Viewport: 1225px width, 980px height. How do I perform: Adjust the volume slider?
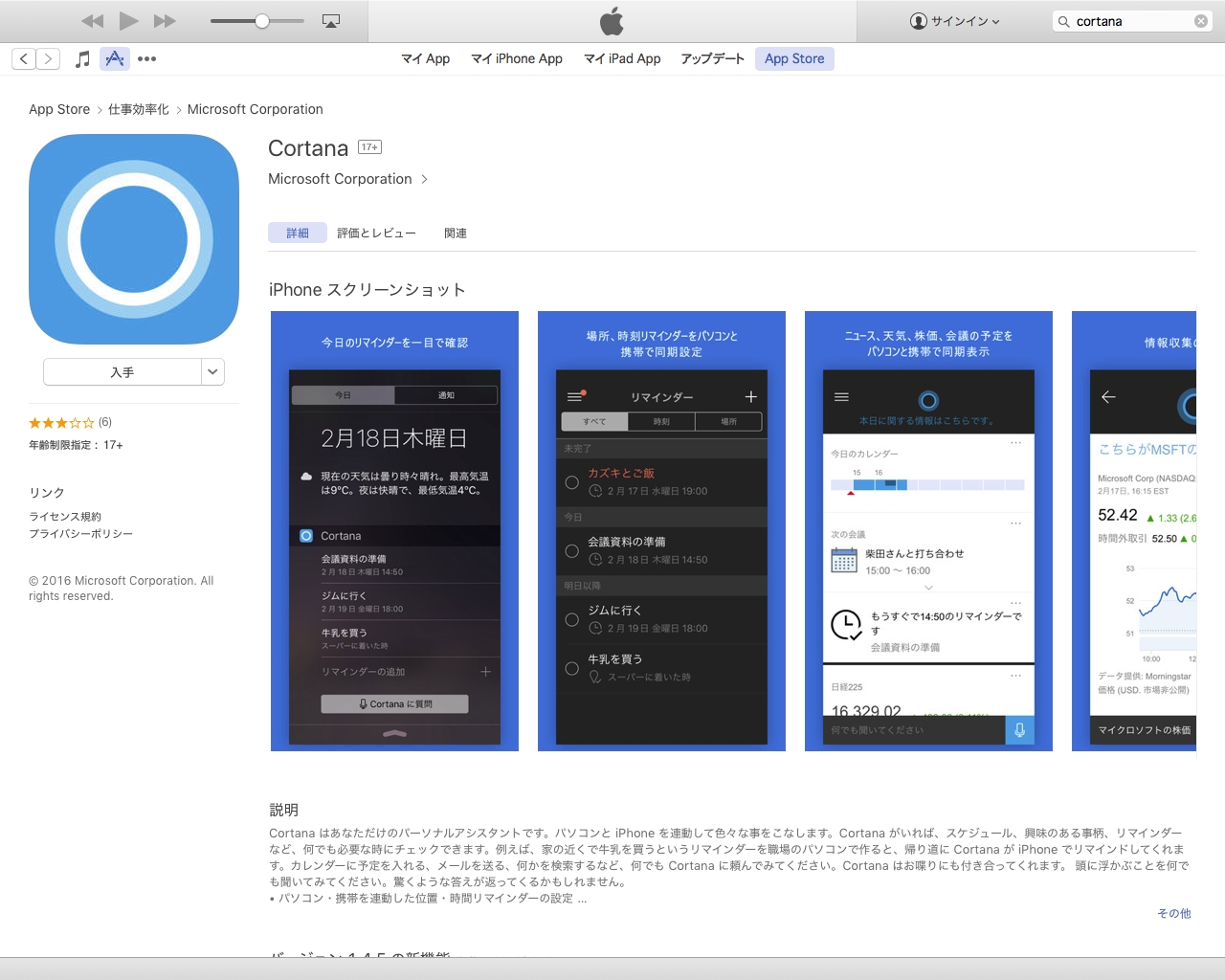click(260, 19)
